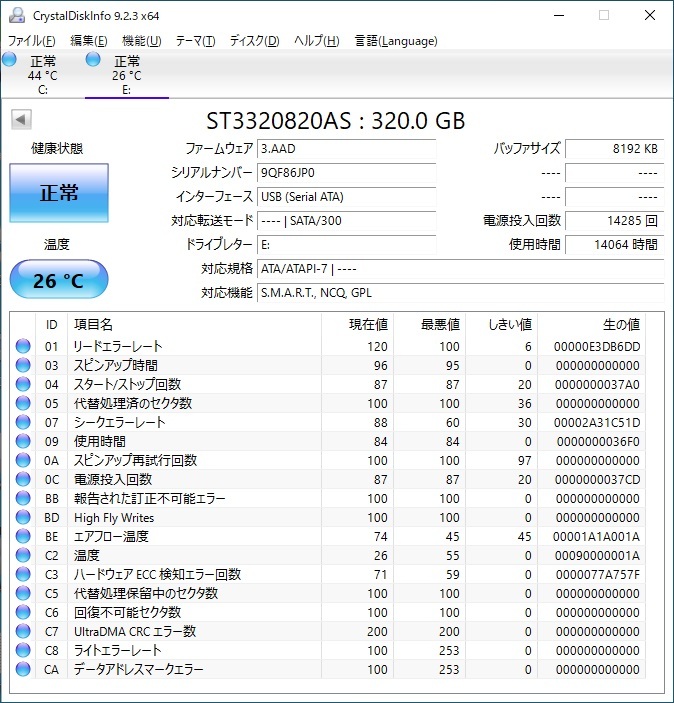Click the disk title ST3320820AS : 320.0 GB
674x703 pixels.
(335, 121)
